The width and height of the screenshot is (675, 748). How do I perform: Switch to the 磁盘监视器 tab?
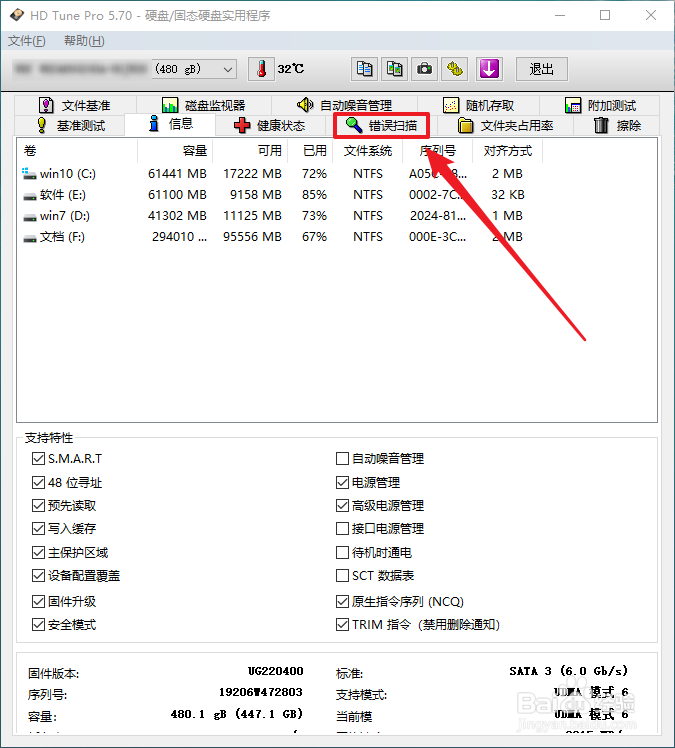pos(204,105)
